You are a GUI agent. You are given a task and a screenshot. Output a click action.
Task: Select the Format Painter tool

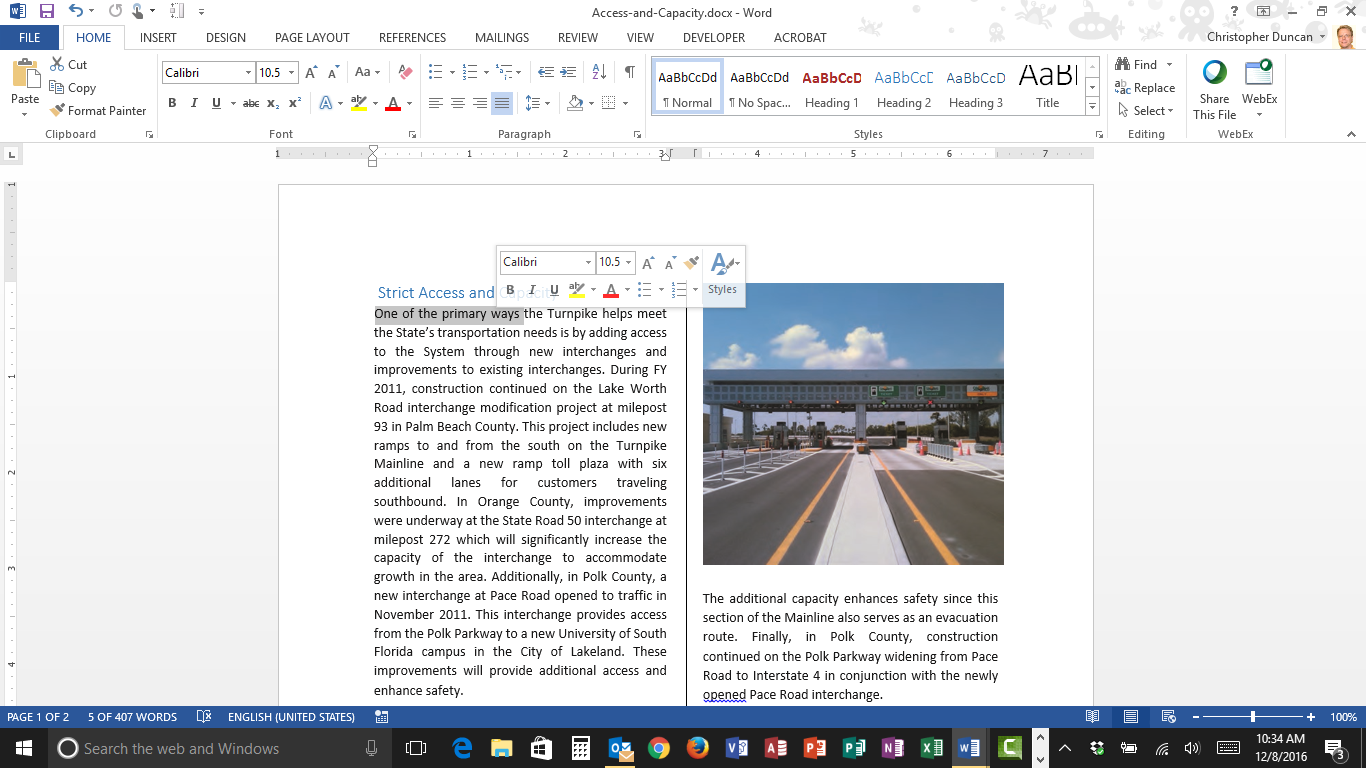point(97,110)
